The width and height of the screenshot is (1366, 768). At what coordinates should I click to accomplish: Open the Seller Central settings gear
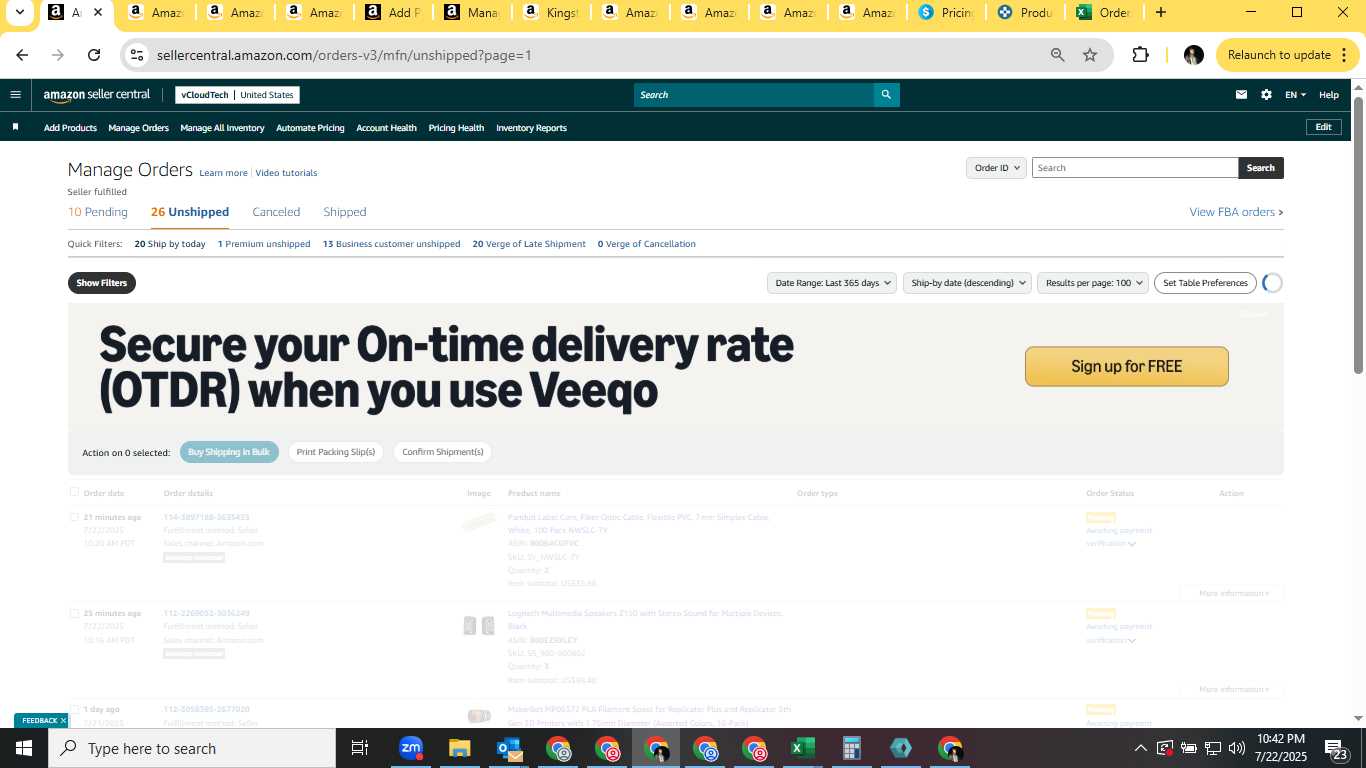1266,95
